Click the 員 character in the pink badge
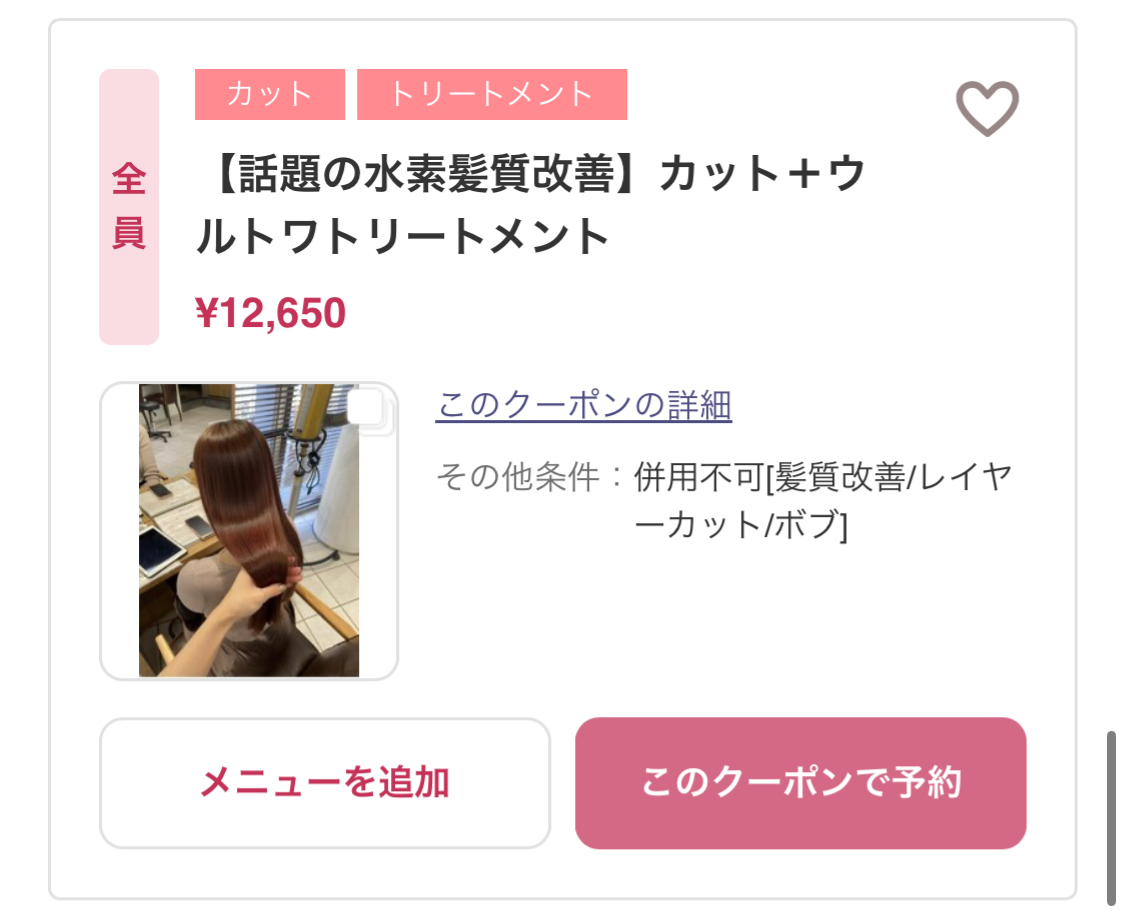Viewport: 1125px width, 920px height. 129,233
